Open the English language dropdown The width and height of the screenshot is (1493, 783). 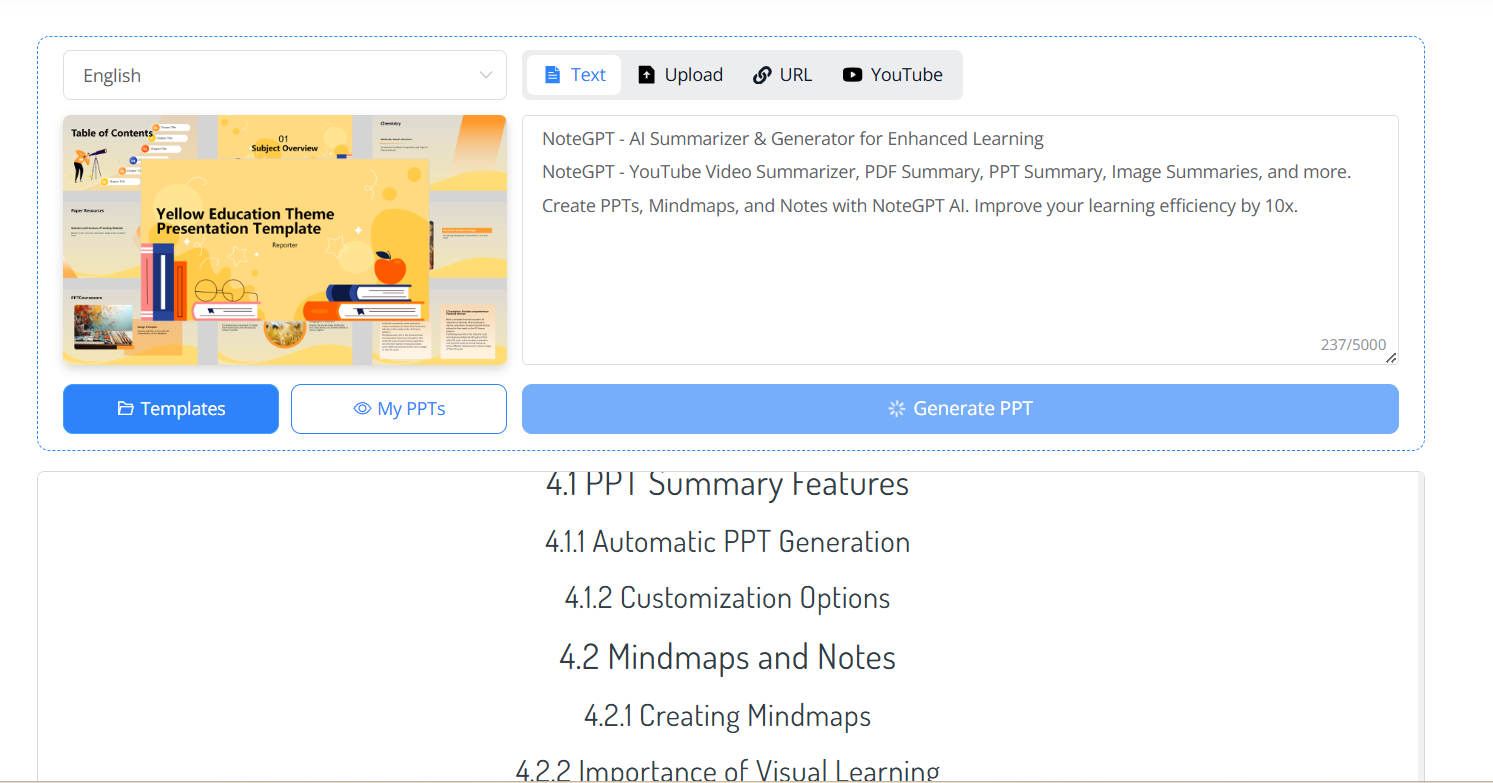pyautogui.click(x=284, y=75)
